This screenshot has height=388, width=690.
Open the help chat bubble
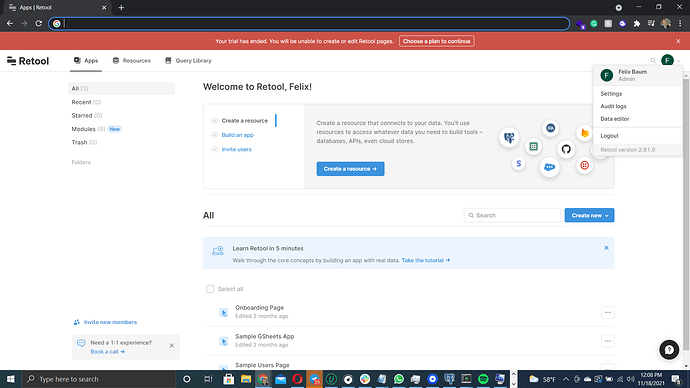point(669,350)
